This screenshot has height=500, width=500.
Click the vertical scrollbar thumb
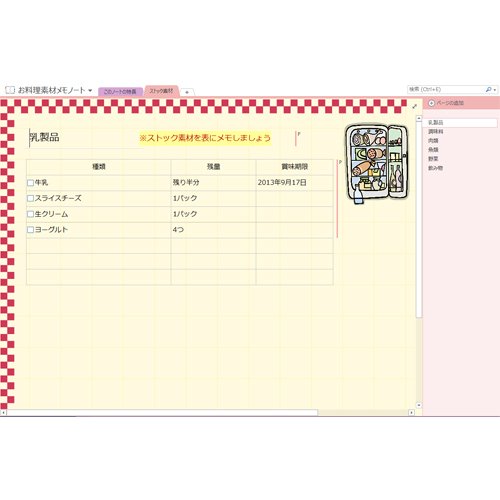(x=419, y=219)
